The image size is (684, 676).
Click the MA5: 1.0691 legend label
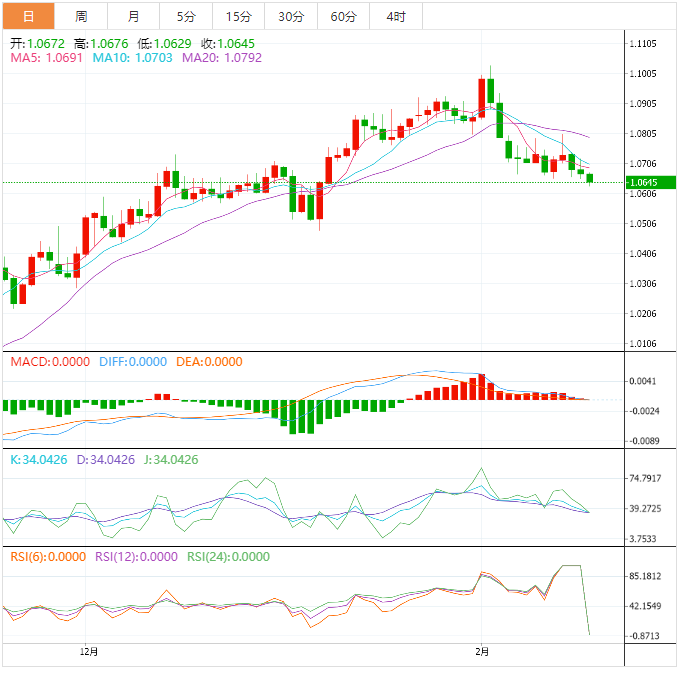point(47,59)
